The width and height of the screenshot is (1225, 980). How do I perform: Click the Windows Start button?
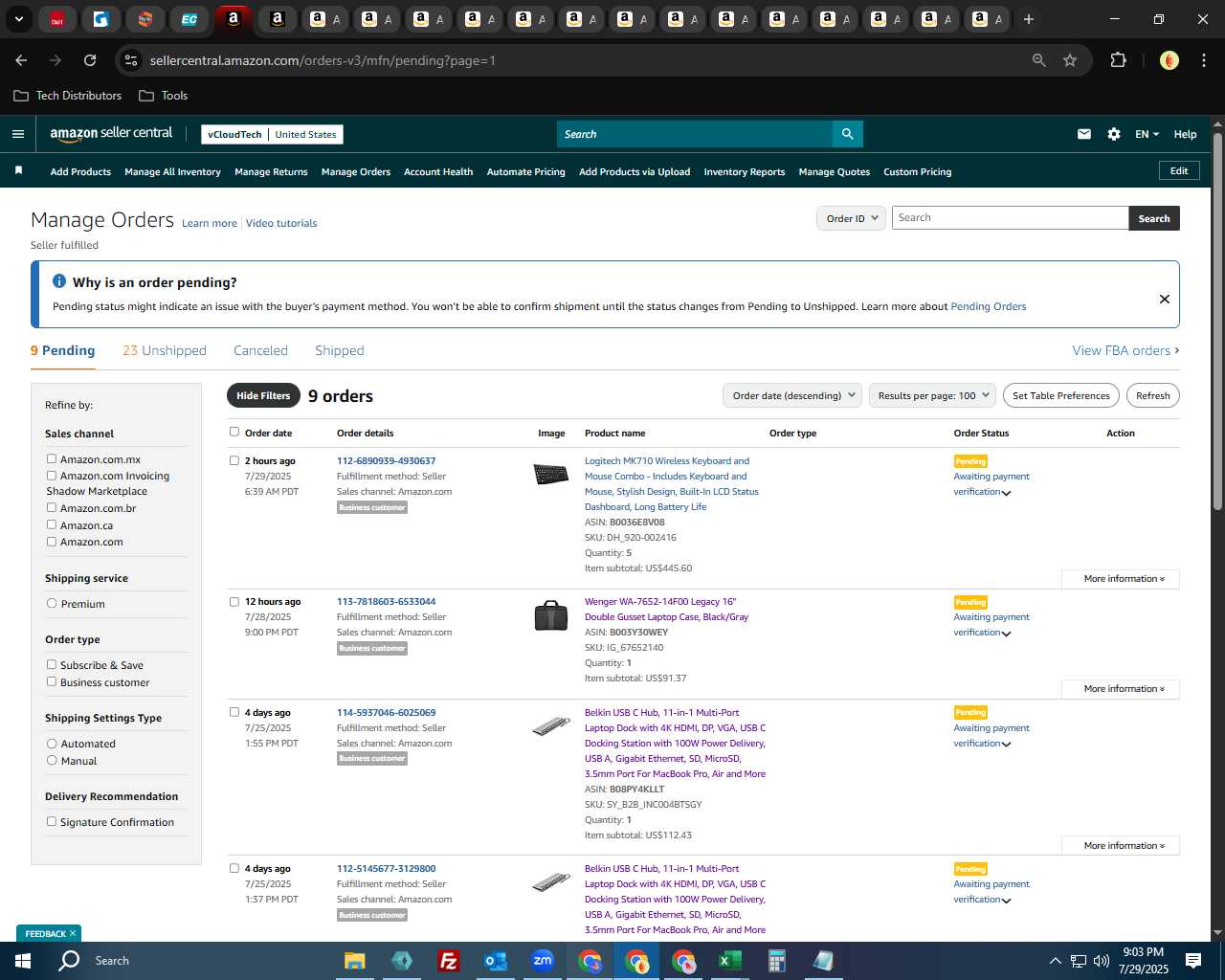point(22,961)
